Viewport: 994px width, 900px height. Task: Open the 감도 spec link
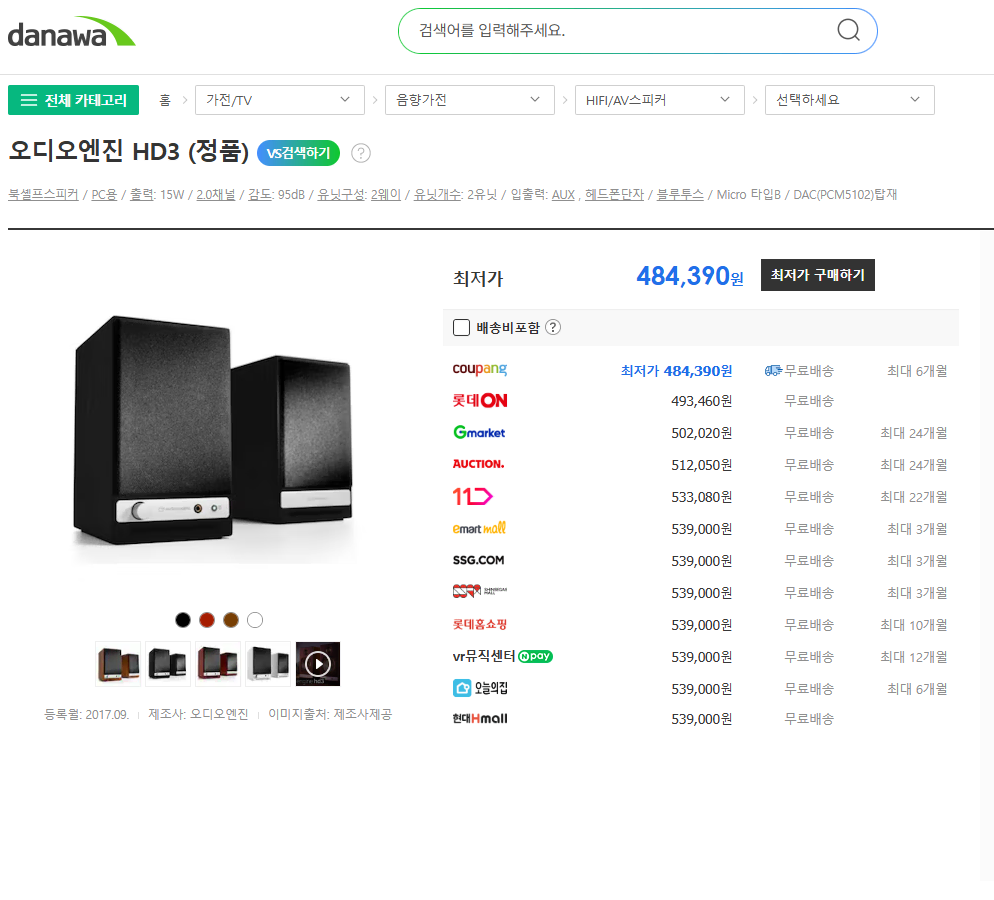pyautogui.click(x=259, y=195)
